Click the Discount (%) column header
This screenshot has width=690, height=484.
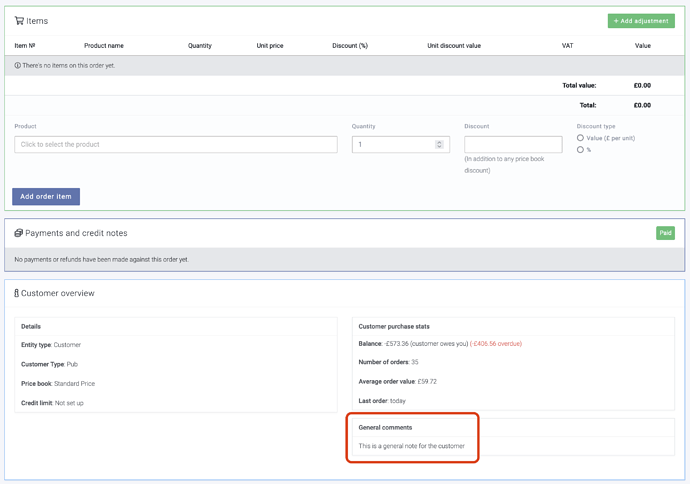[350, 45]
